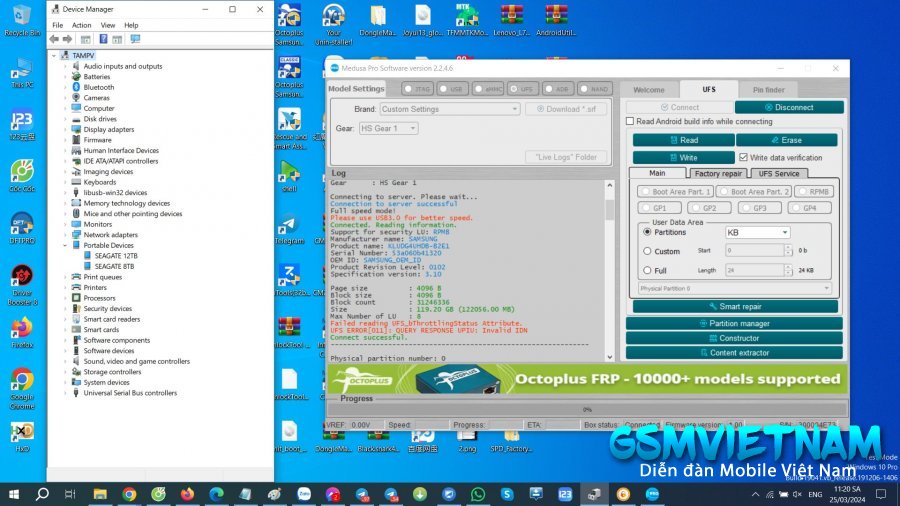
Task: Open the Telegram desktop shortcut
Action: point(289,228)
